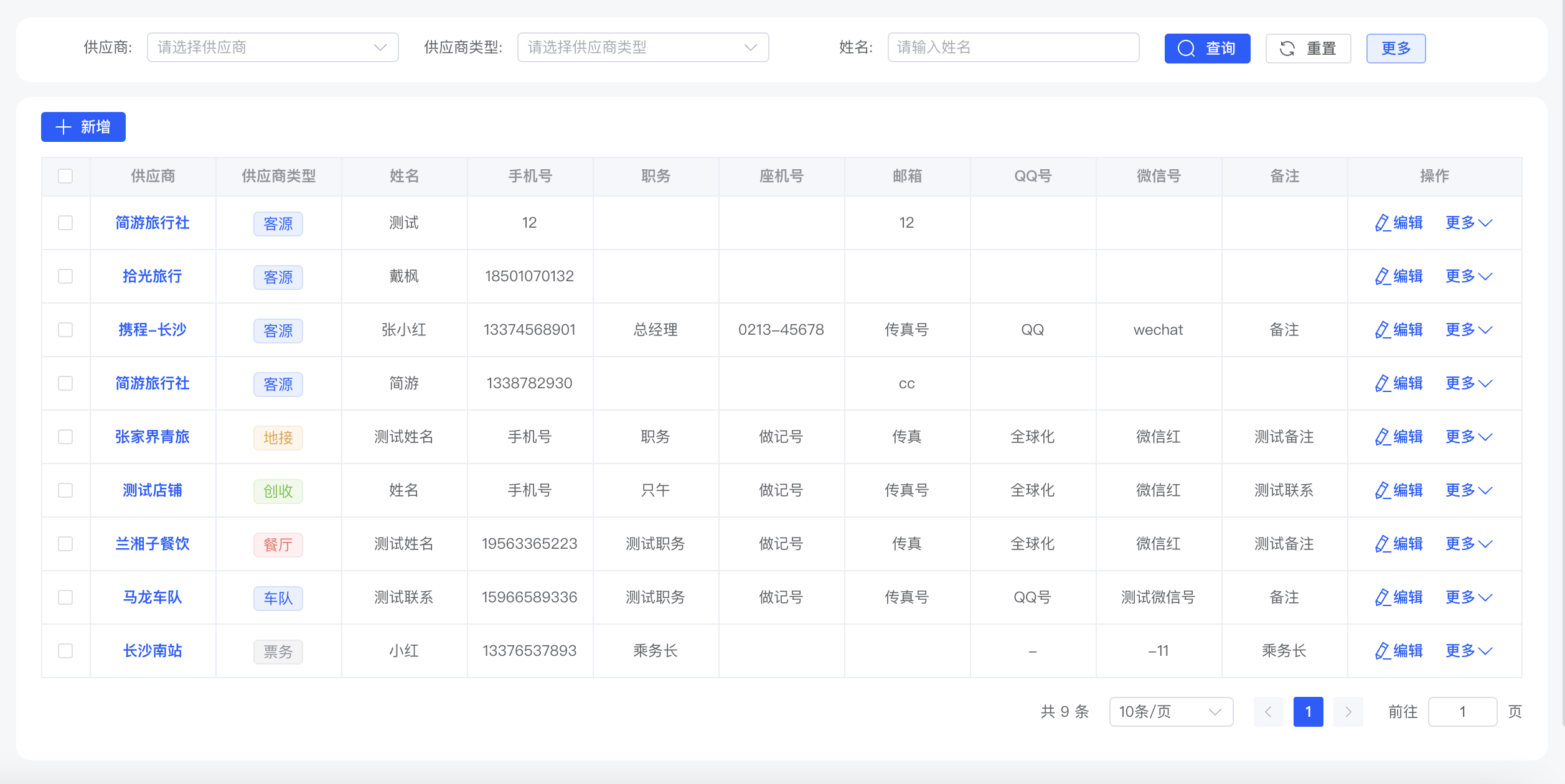1565x784 pixels.
Task: Open the 10条/页 page size selector
Action: (x=1170, y=711)
